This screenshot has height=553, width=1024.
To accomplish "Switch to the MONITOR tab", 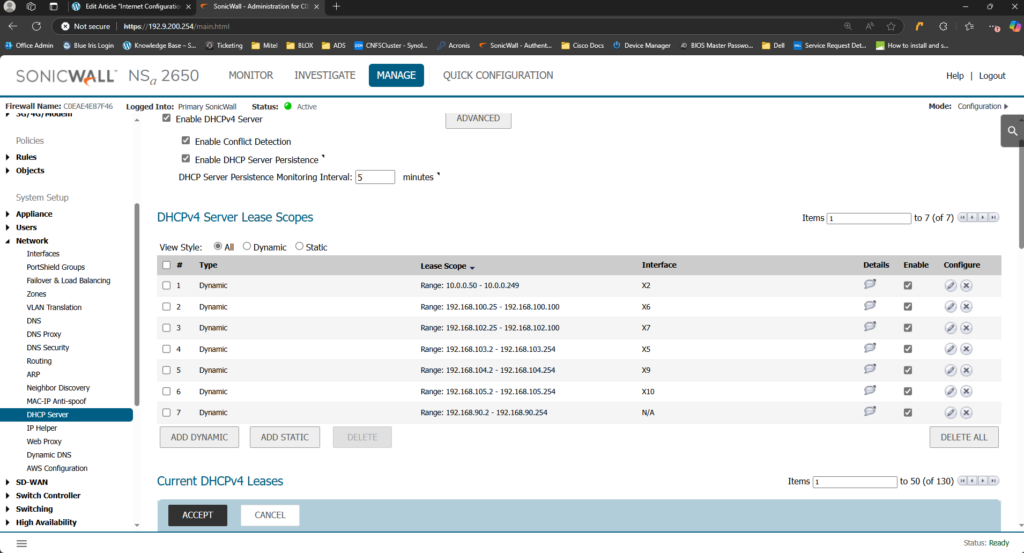I will pos(251,75).
